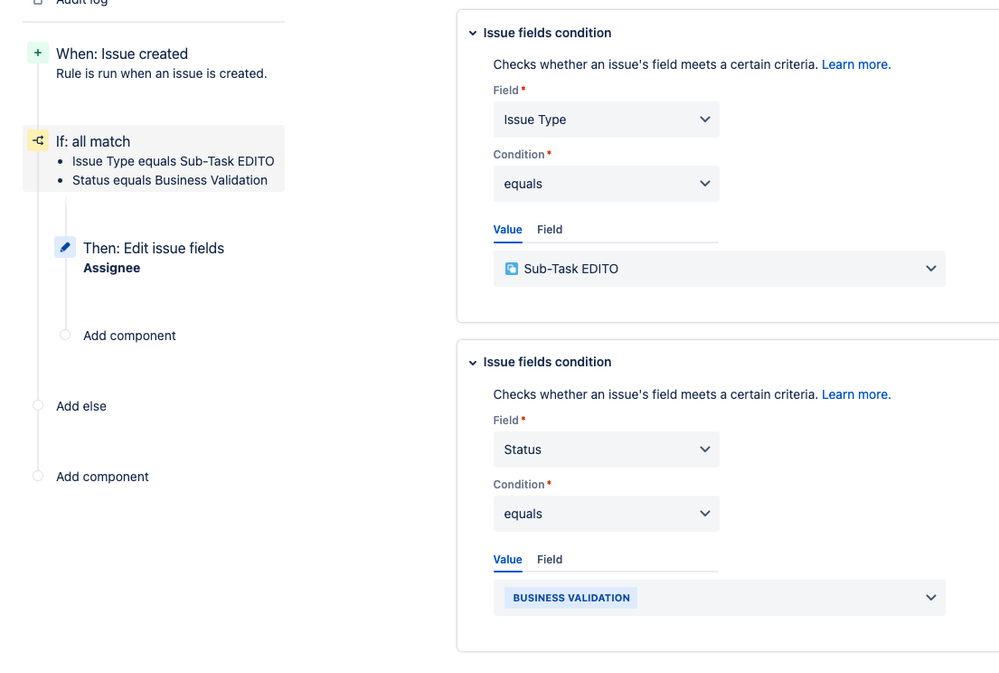The width and height of the screenshot is (999, 673).
Task: Open Learn more link in first condition
Action: pos(856,65)
